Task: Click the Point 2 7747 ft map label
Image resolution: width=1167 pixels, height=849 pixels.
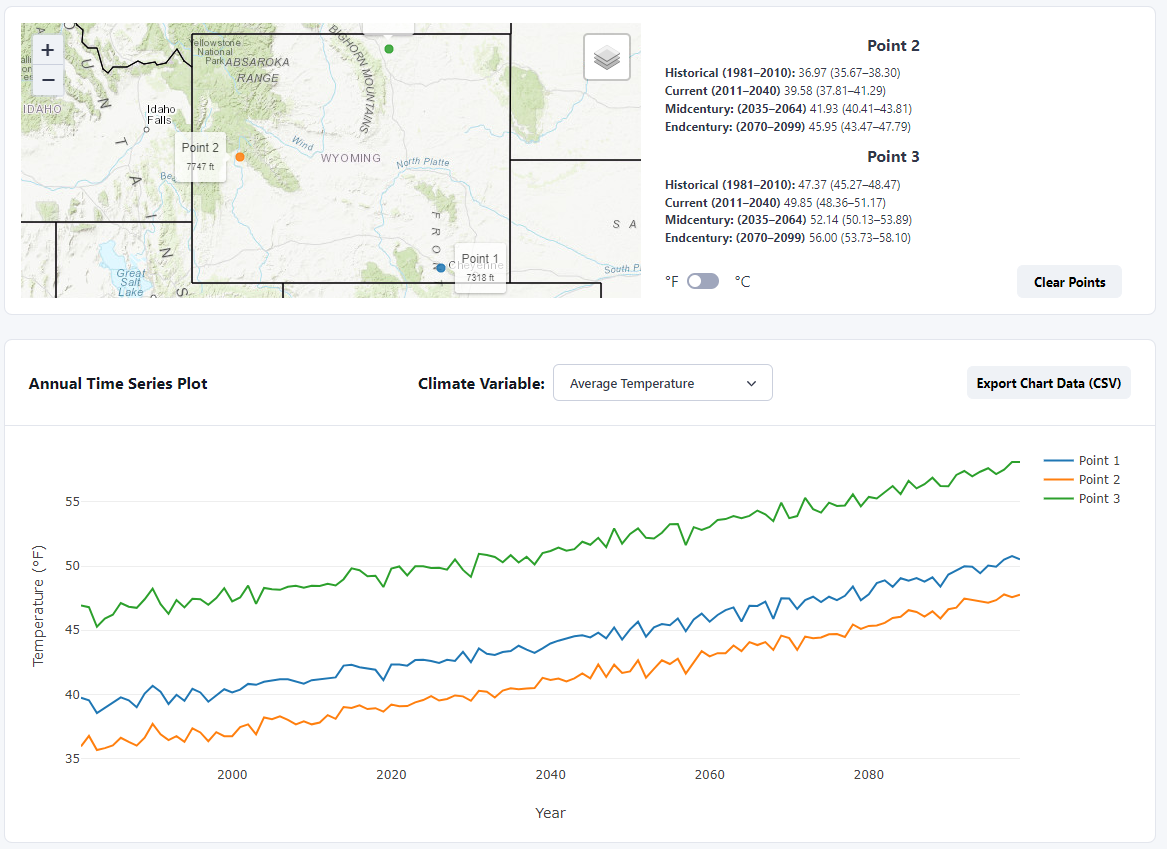Action: coord(200,157)
